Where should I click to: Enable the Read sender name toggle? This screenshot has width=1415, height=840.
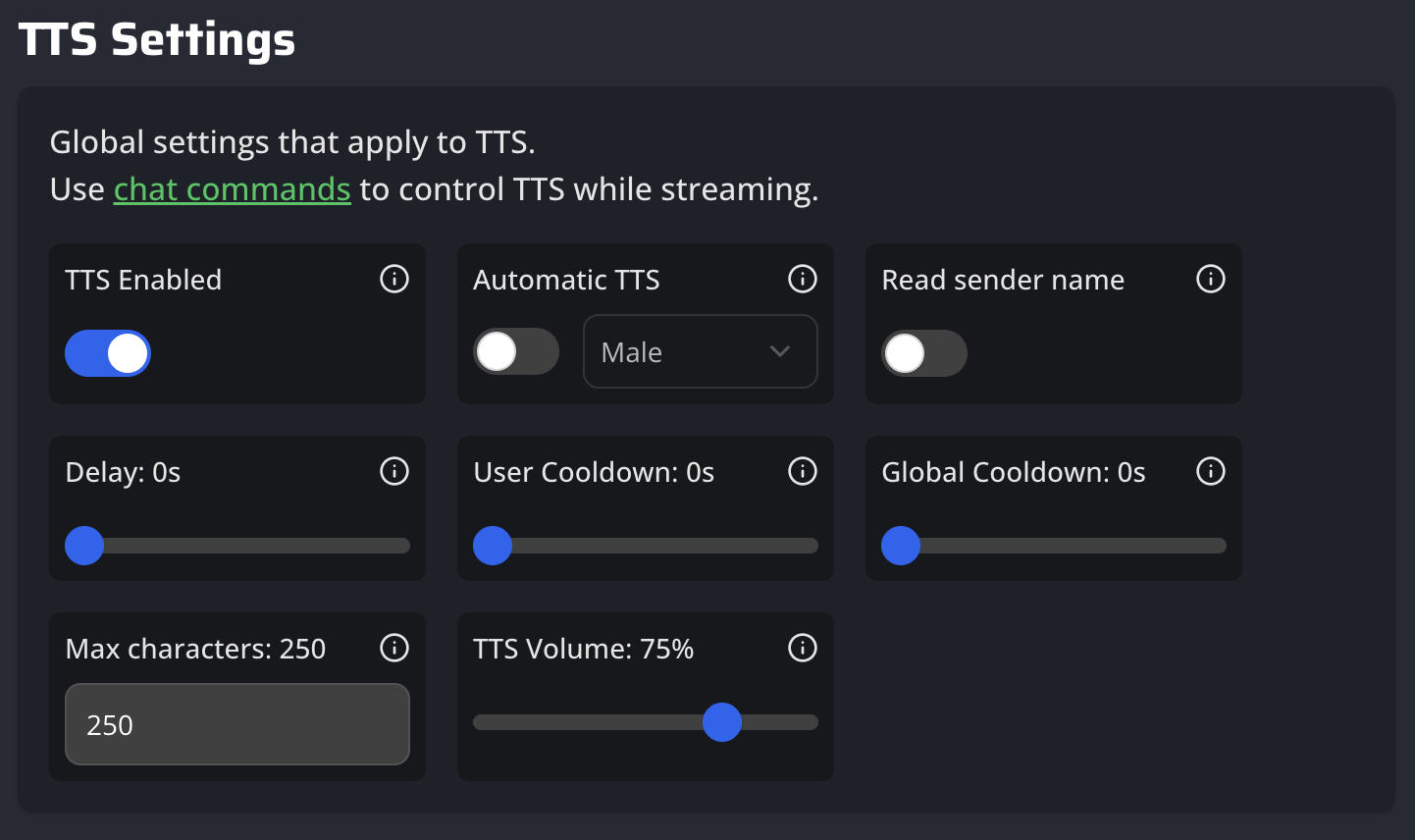[924, 353]
